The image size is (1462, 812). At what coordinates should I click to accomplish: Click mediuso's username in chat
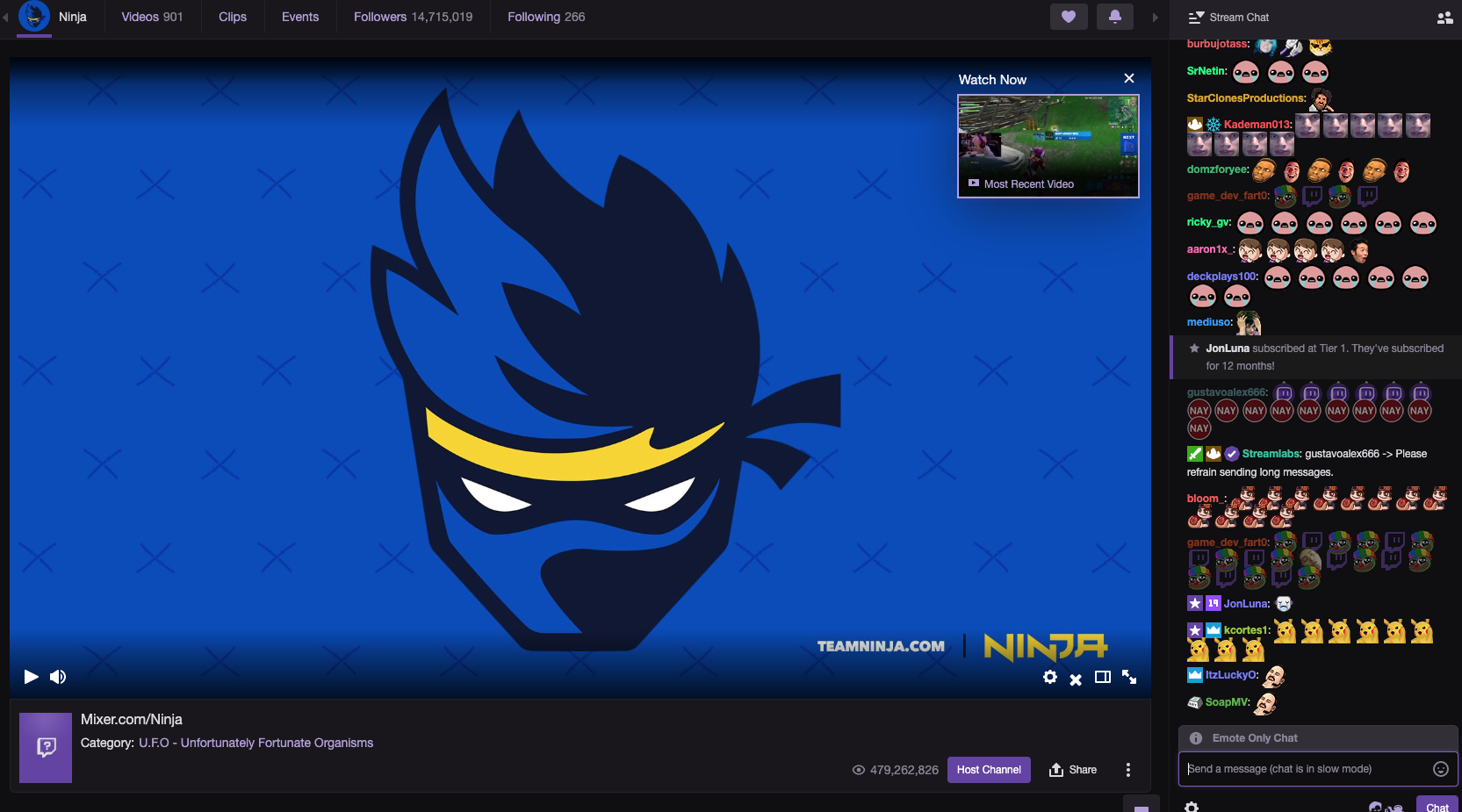coord(1209,322)
